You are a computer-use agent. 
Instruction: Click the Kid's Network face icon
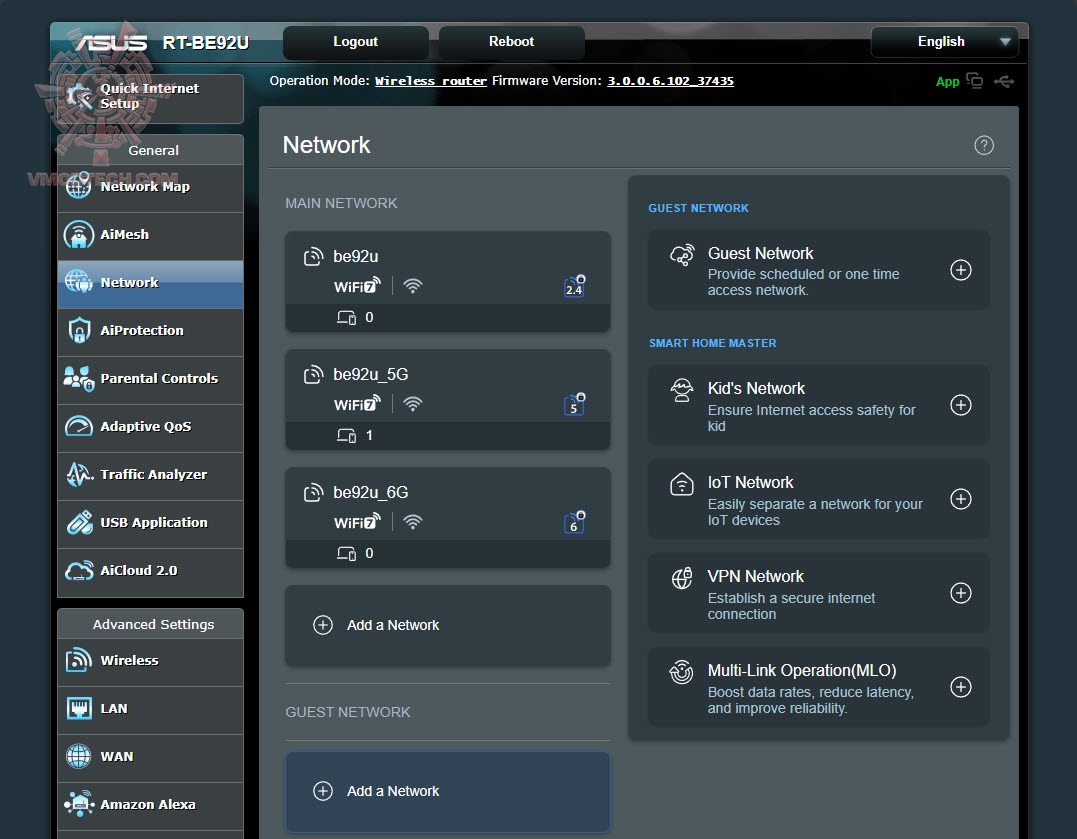pos(682,390)
